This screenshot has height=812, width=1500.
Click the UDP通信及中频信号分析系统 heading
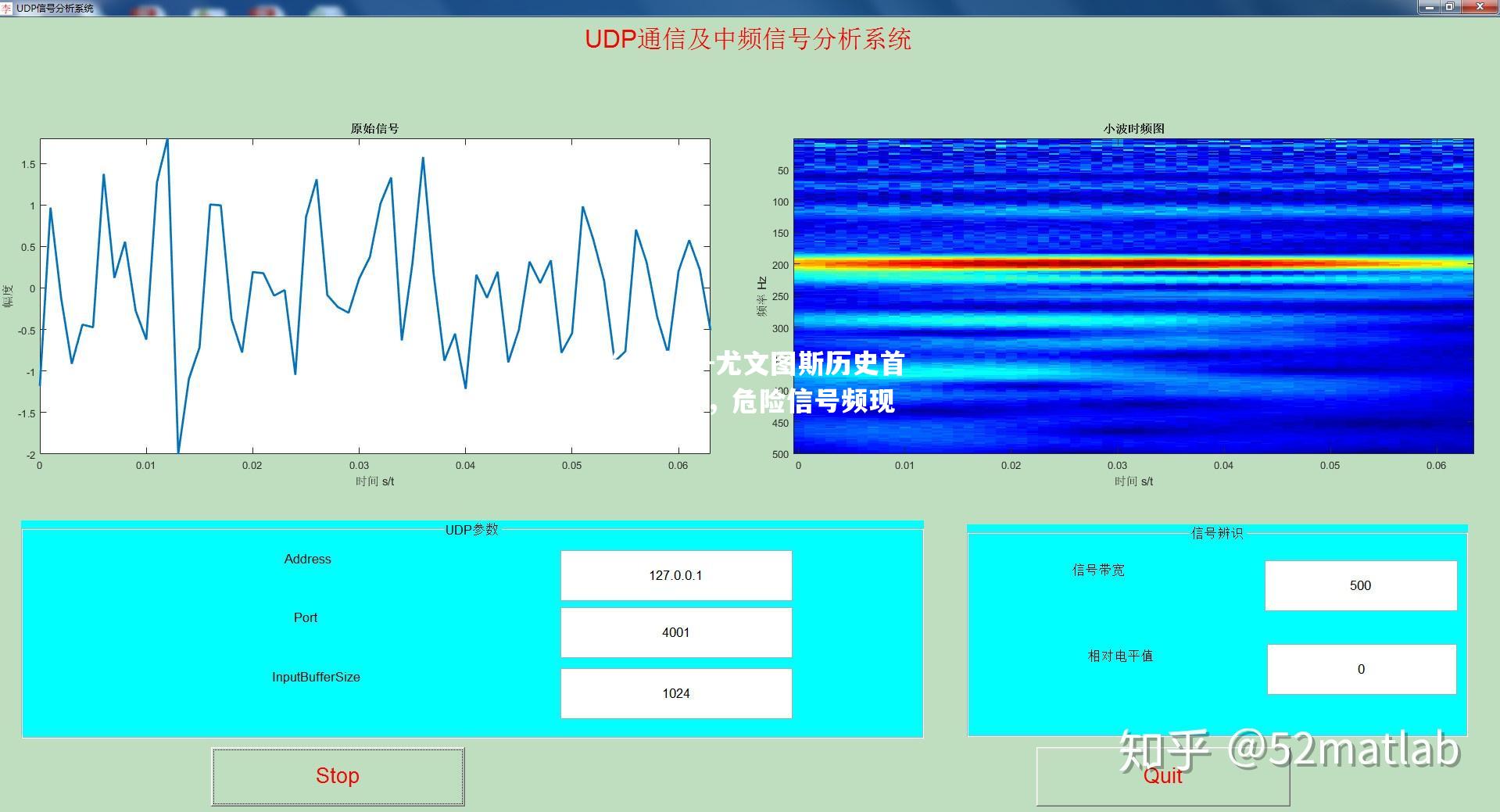pos(748,39)
